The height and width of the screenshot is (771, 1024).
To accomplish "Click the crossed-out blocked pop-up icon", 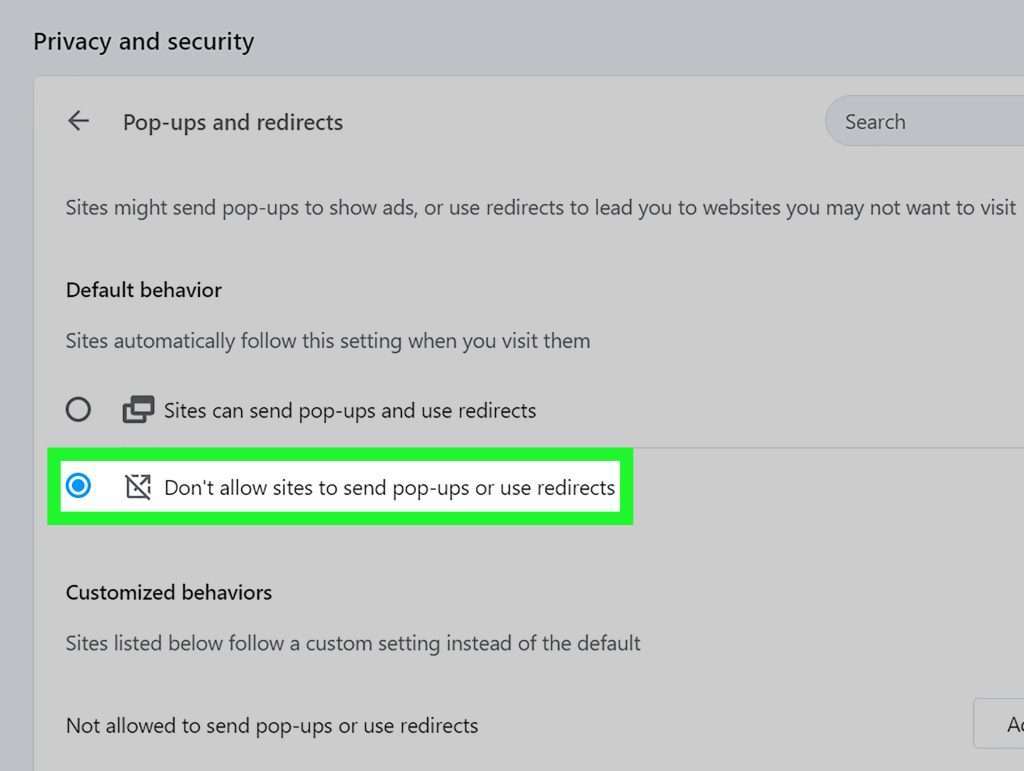I will tap(138, 487).
